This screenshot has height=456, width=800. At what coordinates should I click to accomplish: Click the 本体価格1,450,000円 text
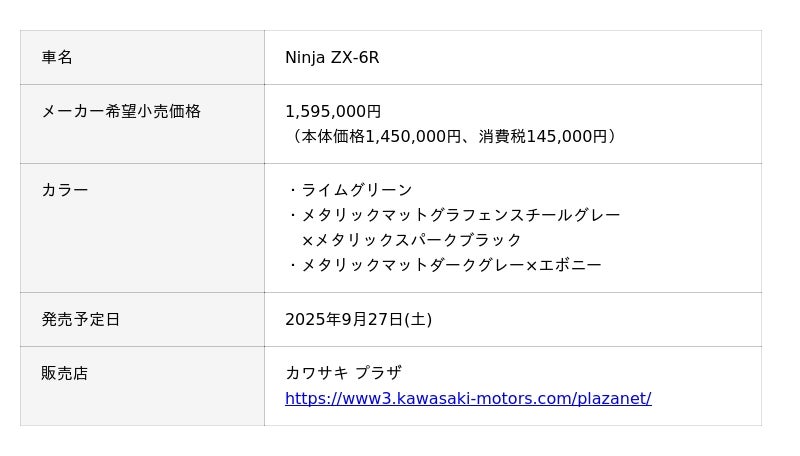point(382,136)
